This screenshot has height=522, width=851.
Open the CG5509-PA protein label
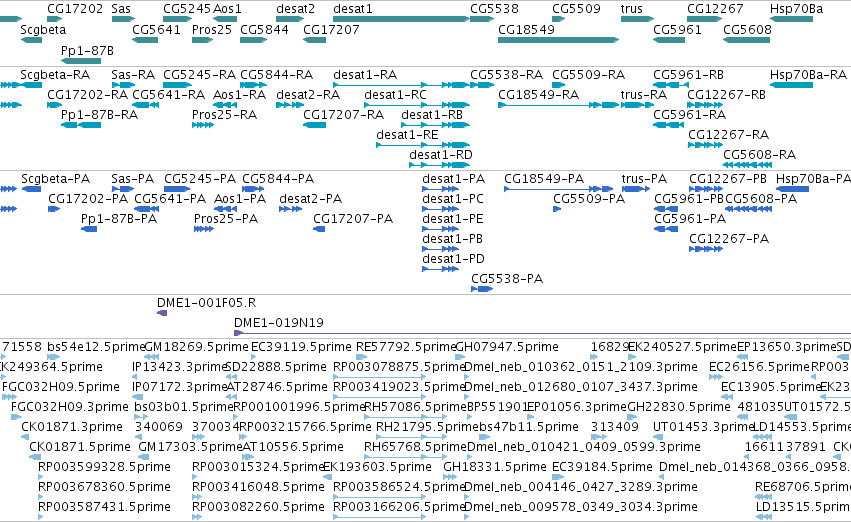pos(589,199)
